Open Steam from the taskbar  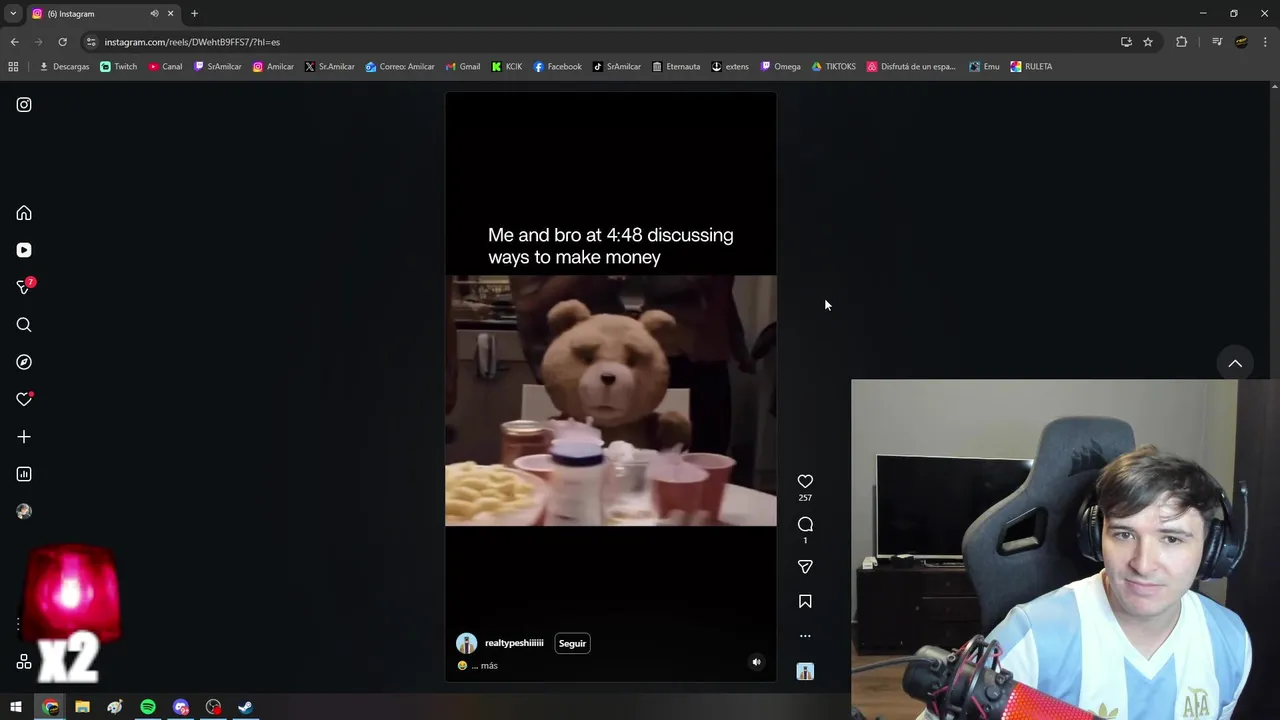click(x=245, y=707)
